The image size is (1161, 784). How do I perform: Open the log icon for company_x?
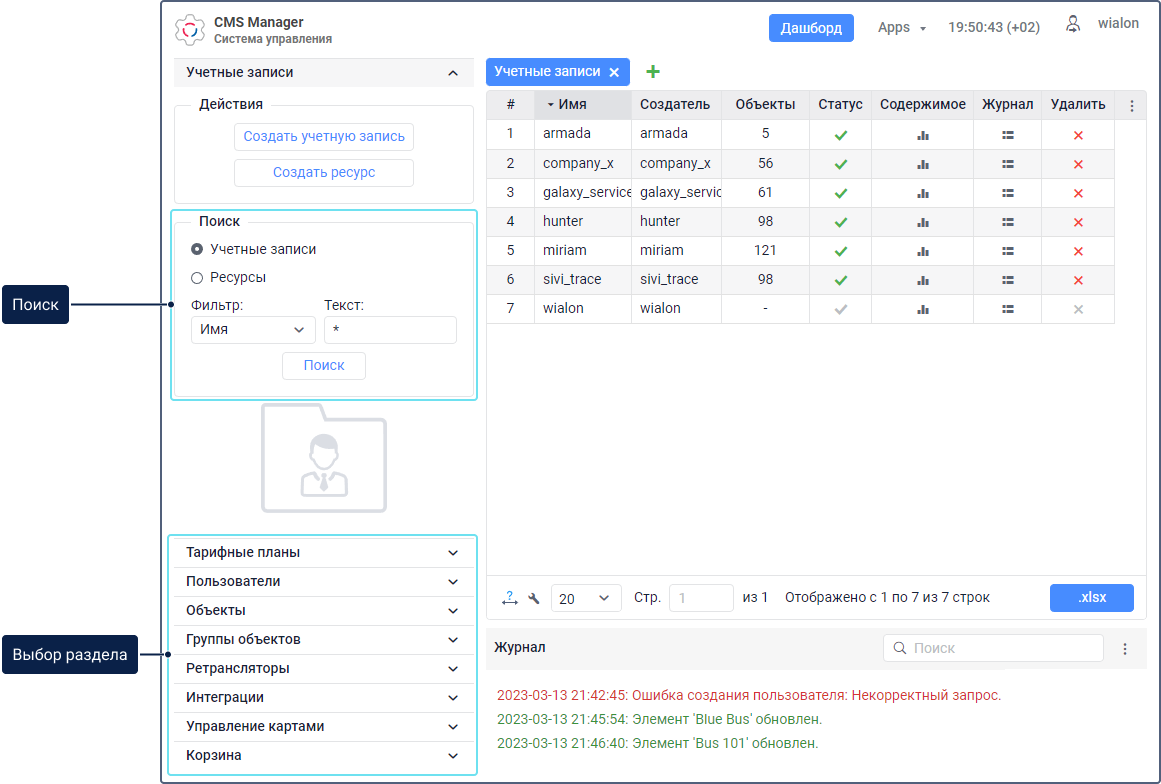coord(1007,164)
